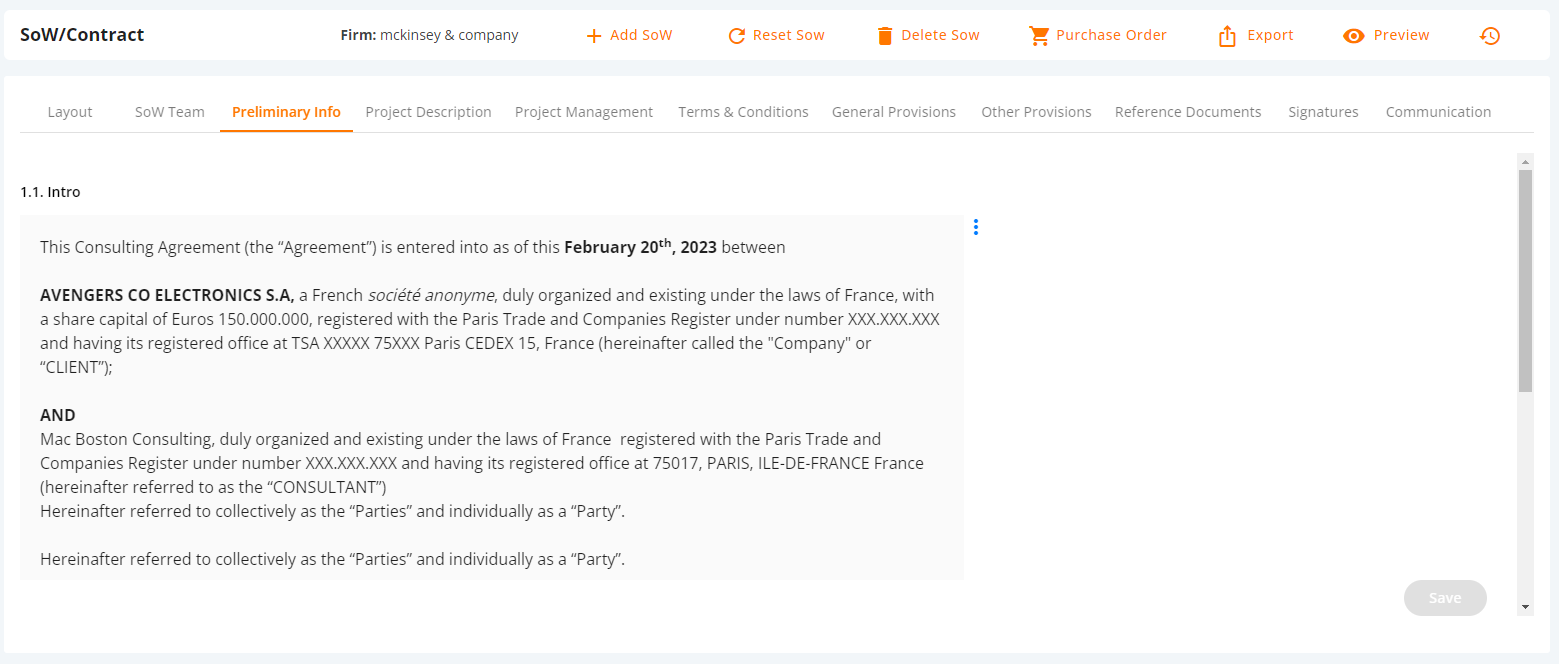The image size is (1559, 664).
Task: Click the Reset Sow refresh icon
Action: pos(737,36)
